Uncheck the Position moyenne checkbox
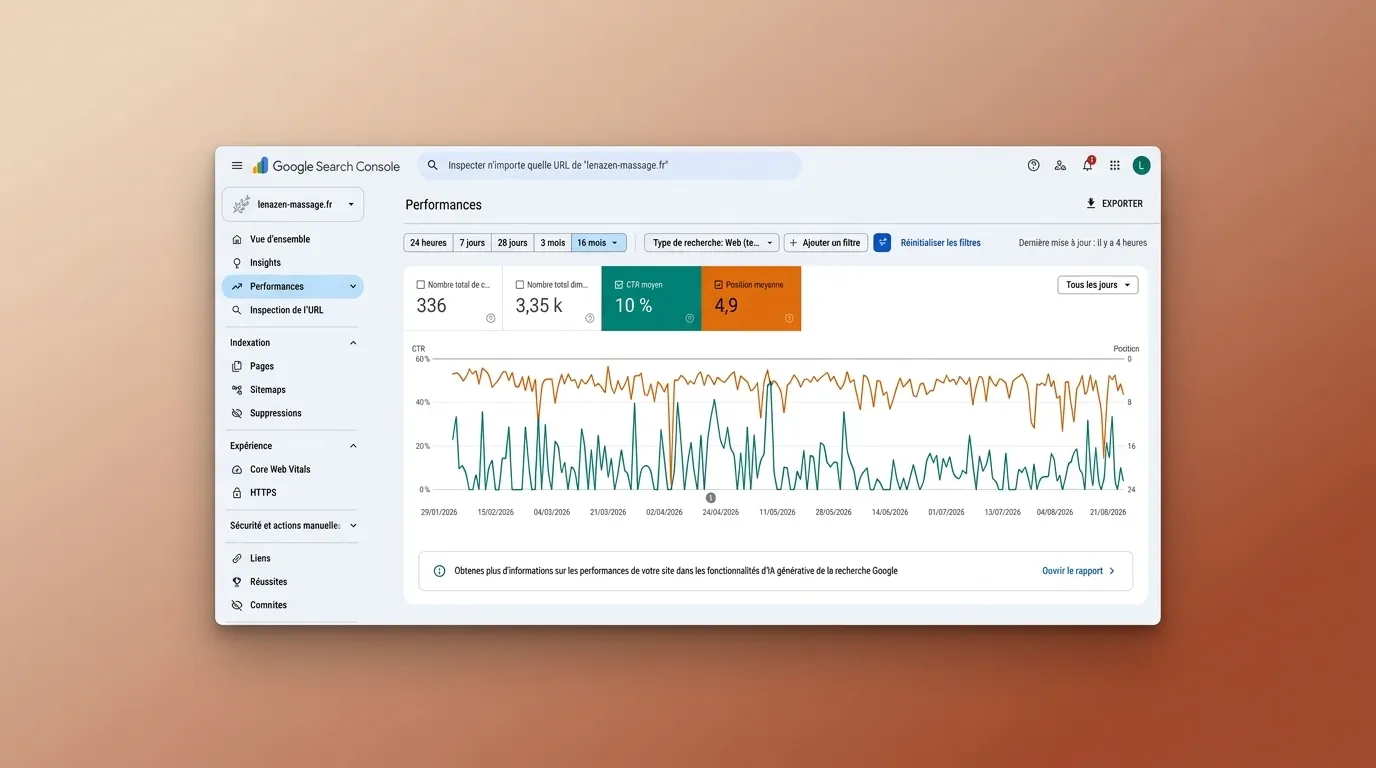This screenshot has width=1376, height=768. tap(718, 285)
